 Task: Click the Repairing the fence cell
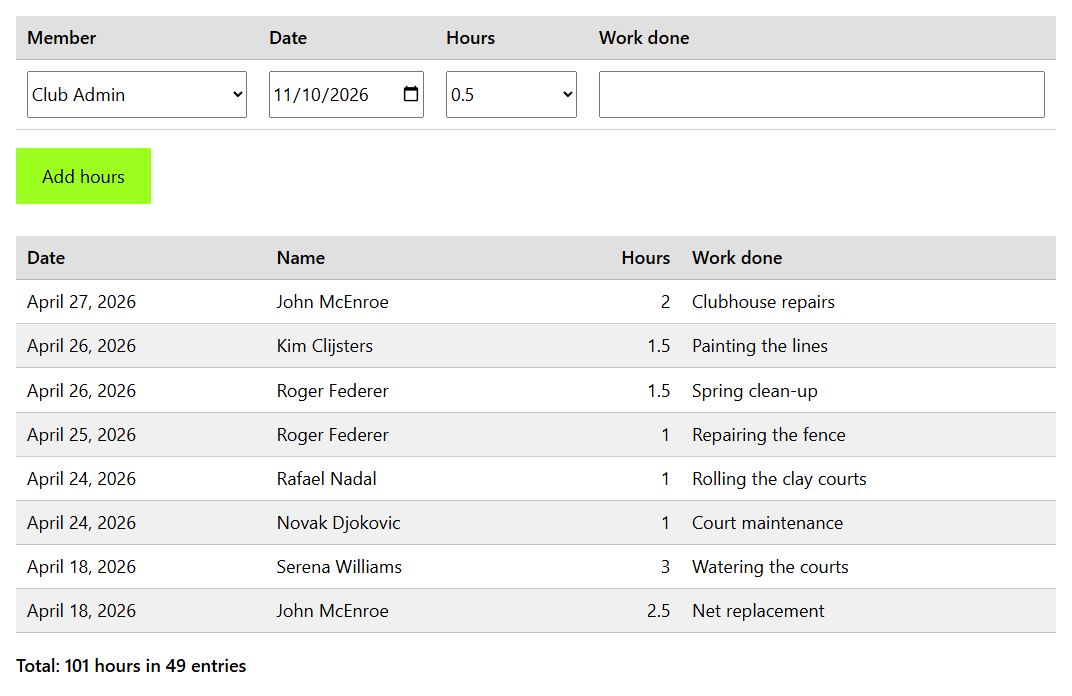click(768, 435)
